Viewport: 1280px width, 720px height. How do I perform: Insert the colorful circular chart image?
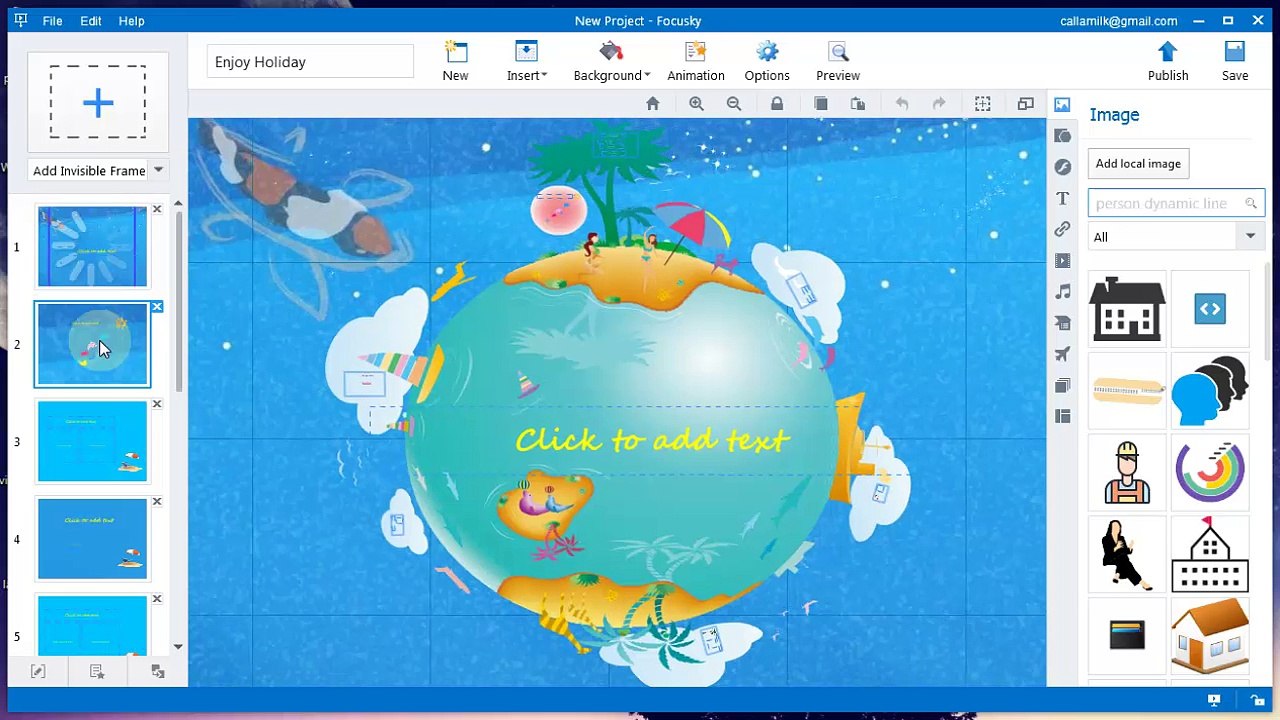[1210, 472]
